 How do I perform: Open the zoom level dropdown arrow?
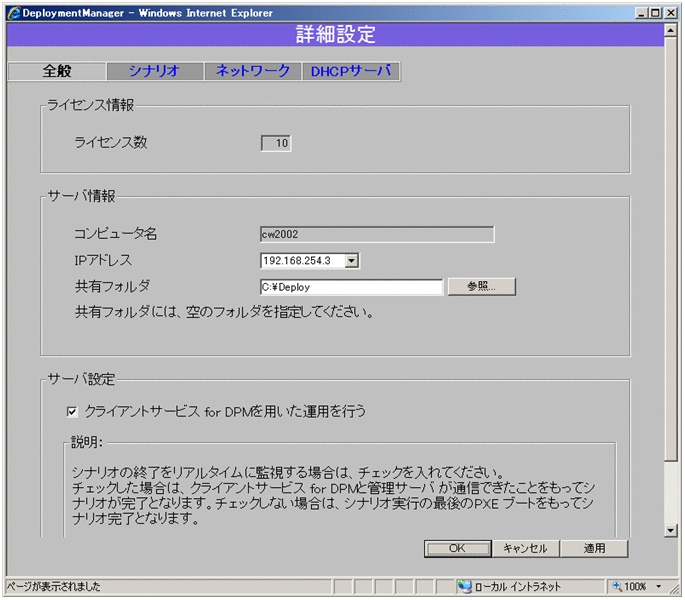[x=658, y=586]
